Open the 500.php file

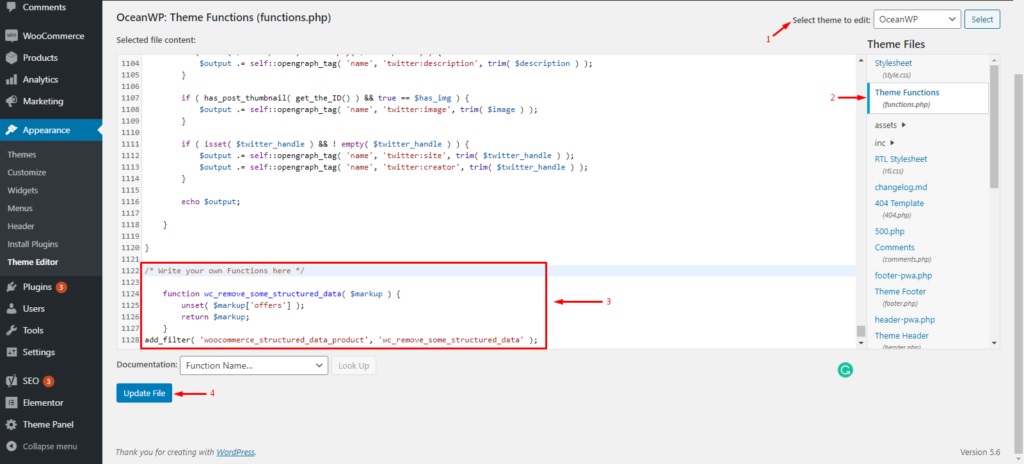point(889,231)
